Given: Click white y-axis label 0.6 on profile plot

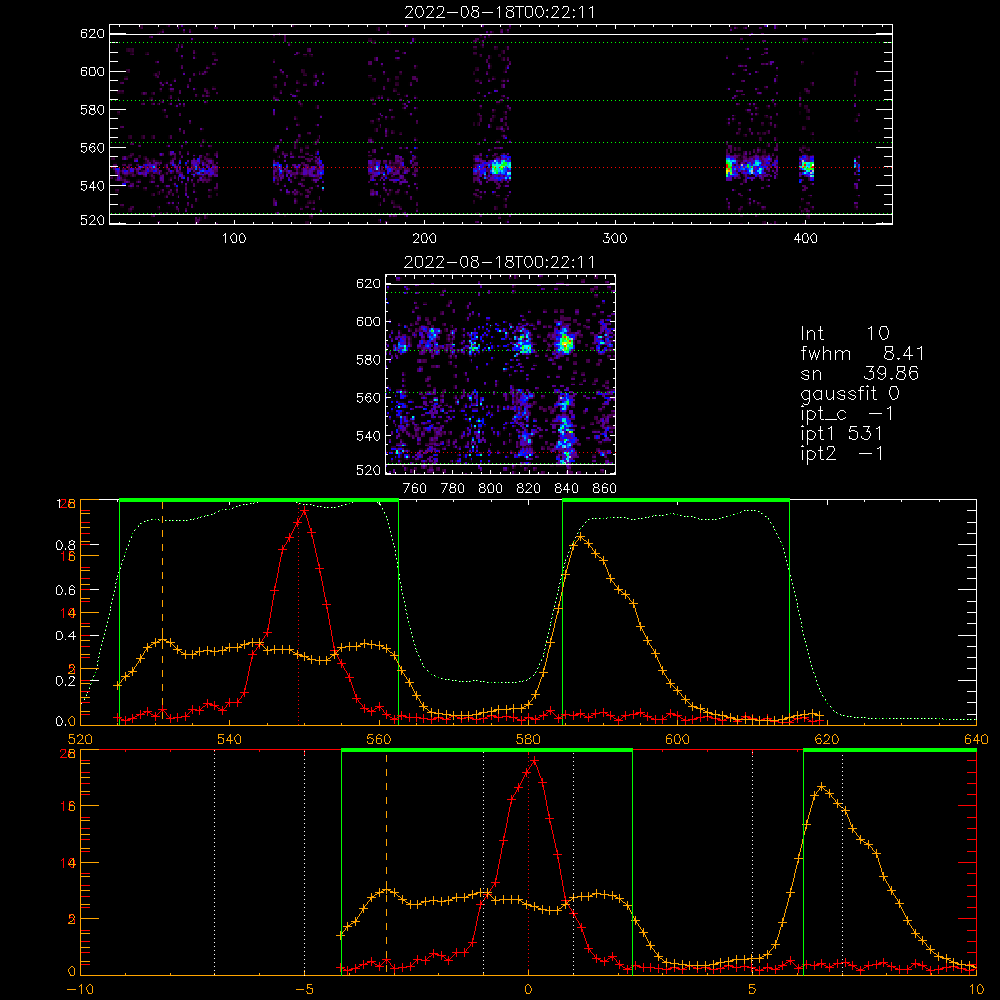Looking at the screenshot, I should point(66,591).
